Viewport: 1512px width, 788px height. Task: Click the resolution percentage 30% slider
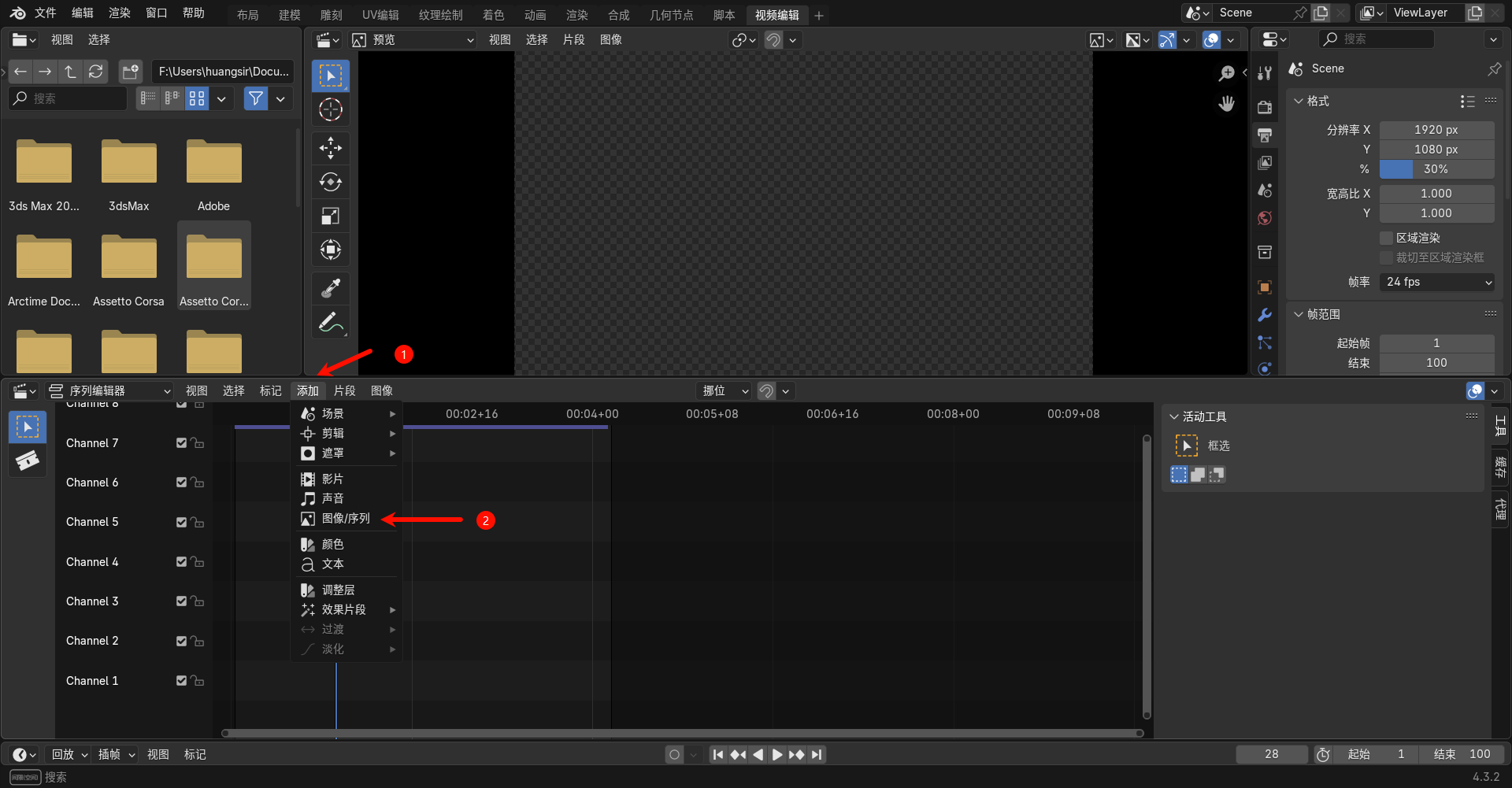coord(1436,169)
